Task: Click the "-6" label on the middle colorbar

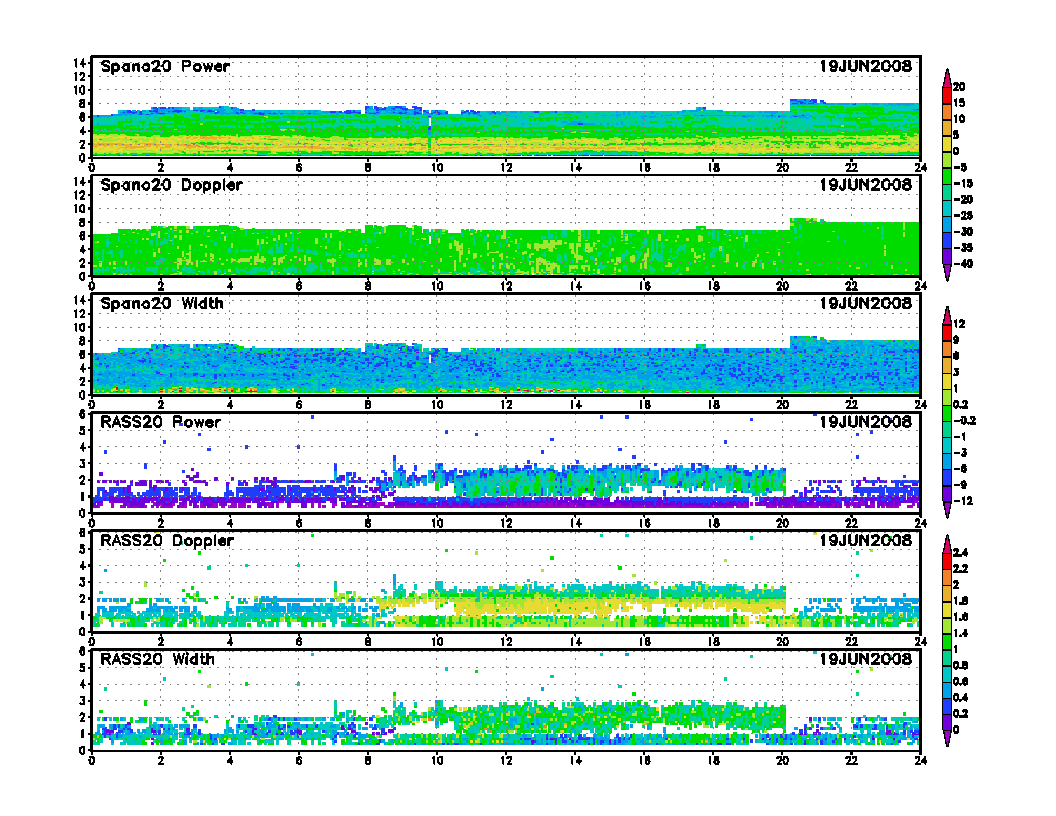Action: point(960,469)
